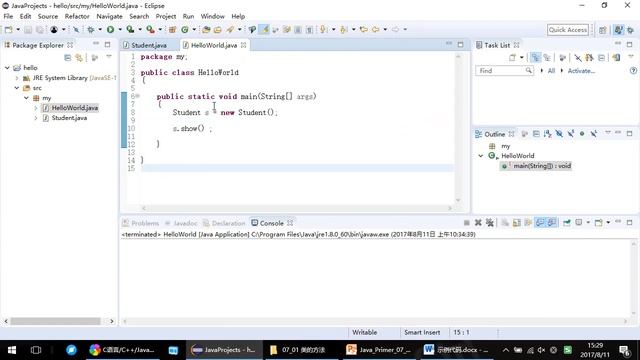Open Package Explorer view menu triangle
Image resolution: width=640 pixels, height=360 pixels.
pos(109,57)
